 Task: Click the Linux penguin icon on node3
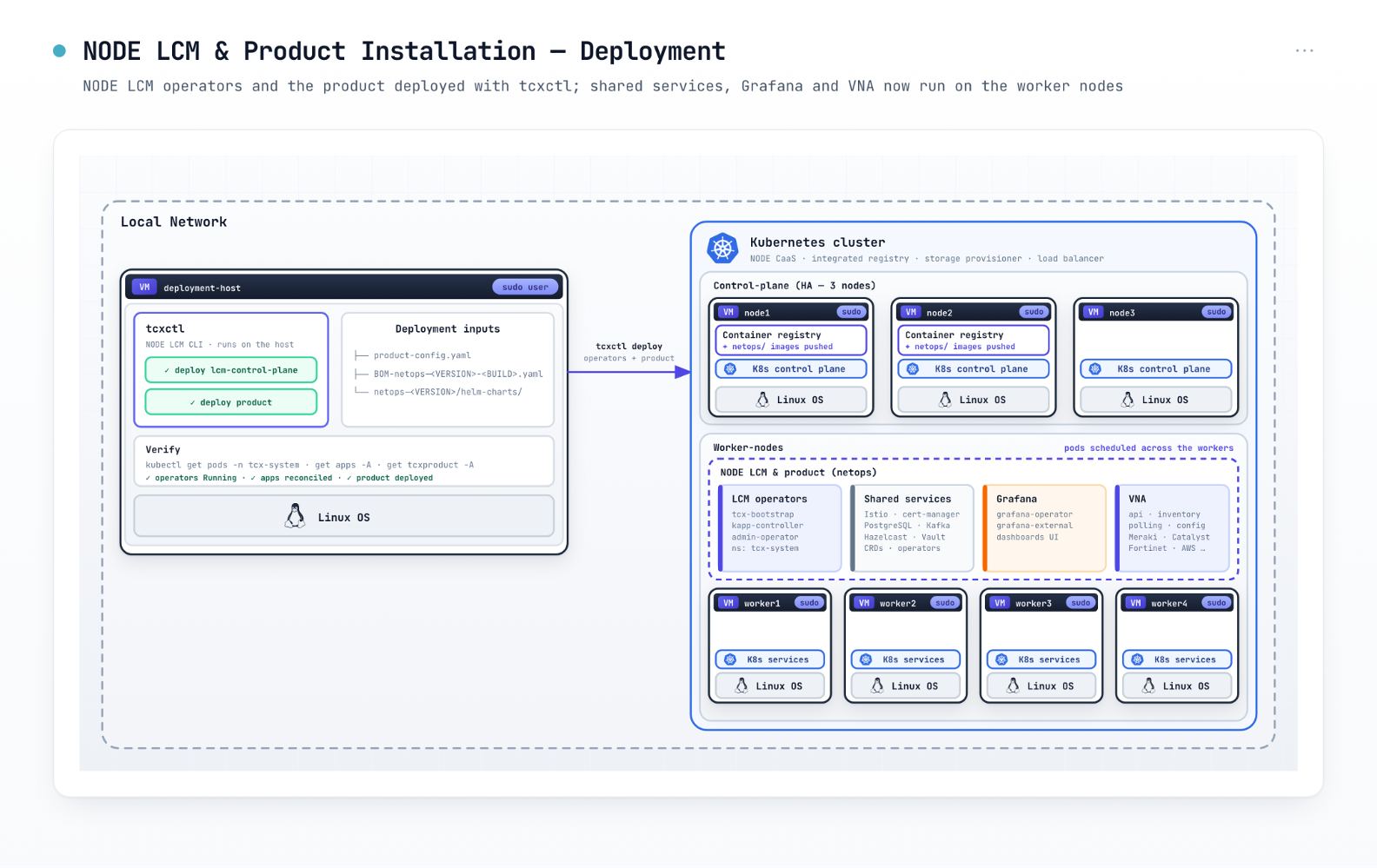(1128, 400)
